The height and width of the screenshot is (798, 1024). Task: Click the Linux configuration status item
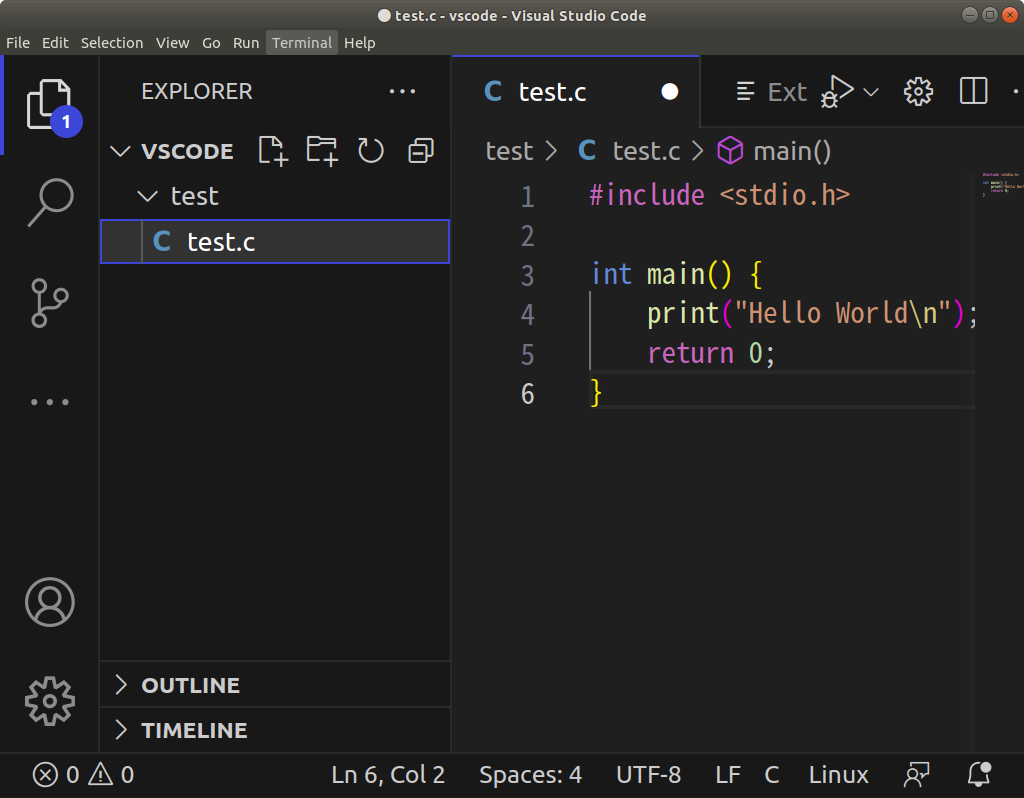[839, 775]
